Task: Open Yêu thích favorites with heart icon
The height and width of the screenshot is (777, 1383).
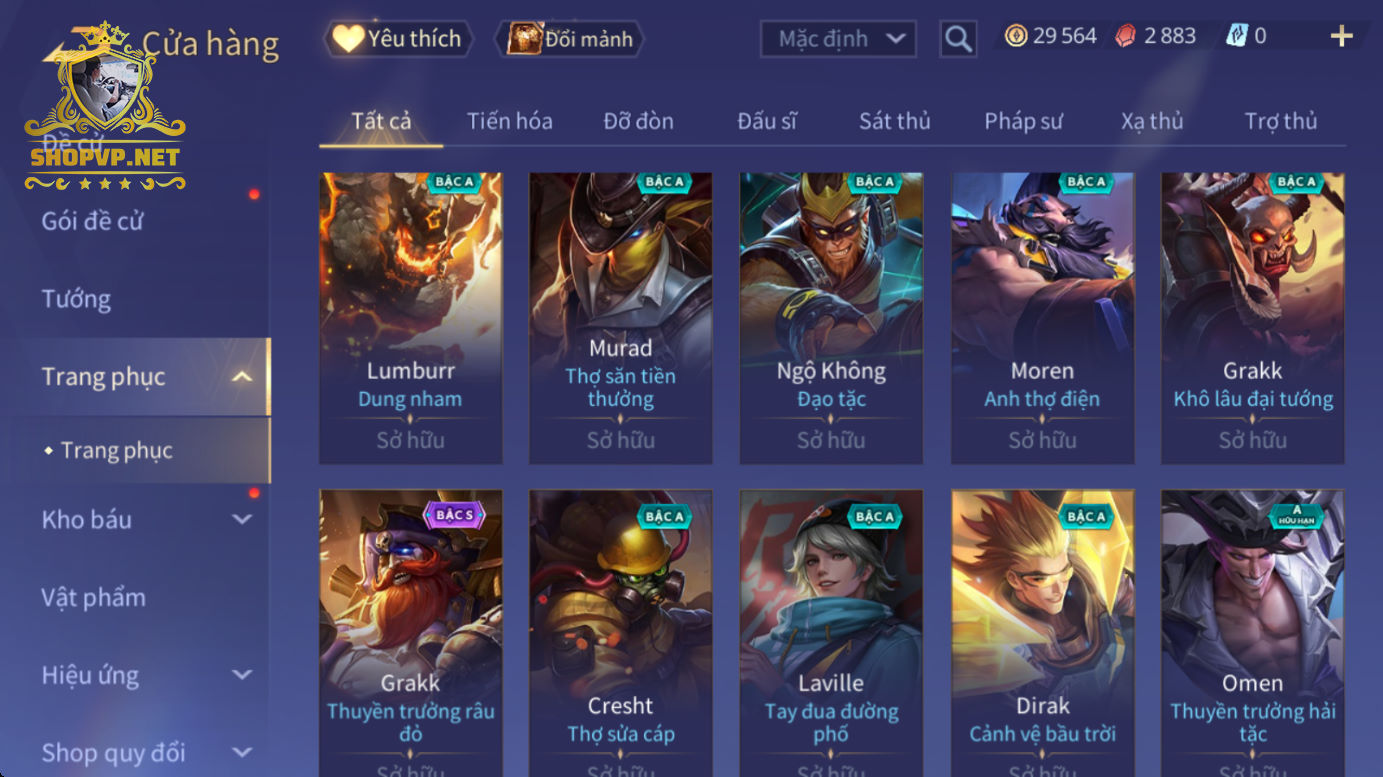Action: pyautogui.click(x=397, y=39)
